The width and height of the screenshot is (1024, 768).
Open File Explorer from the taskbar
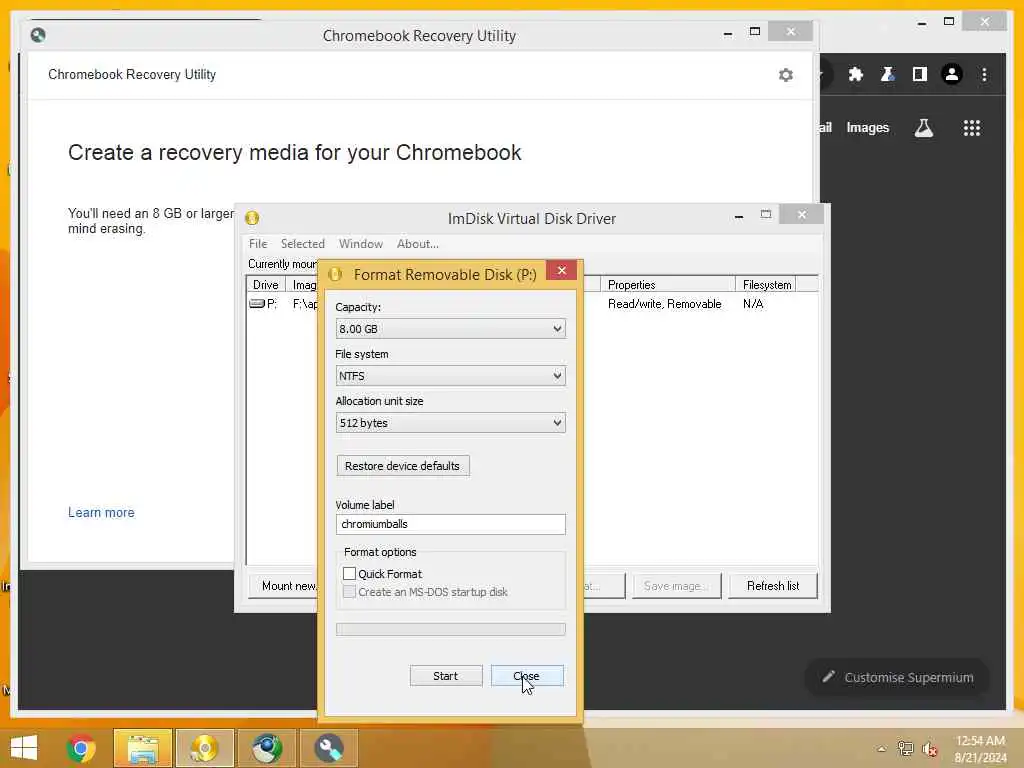(143, 748)
